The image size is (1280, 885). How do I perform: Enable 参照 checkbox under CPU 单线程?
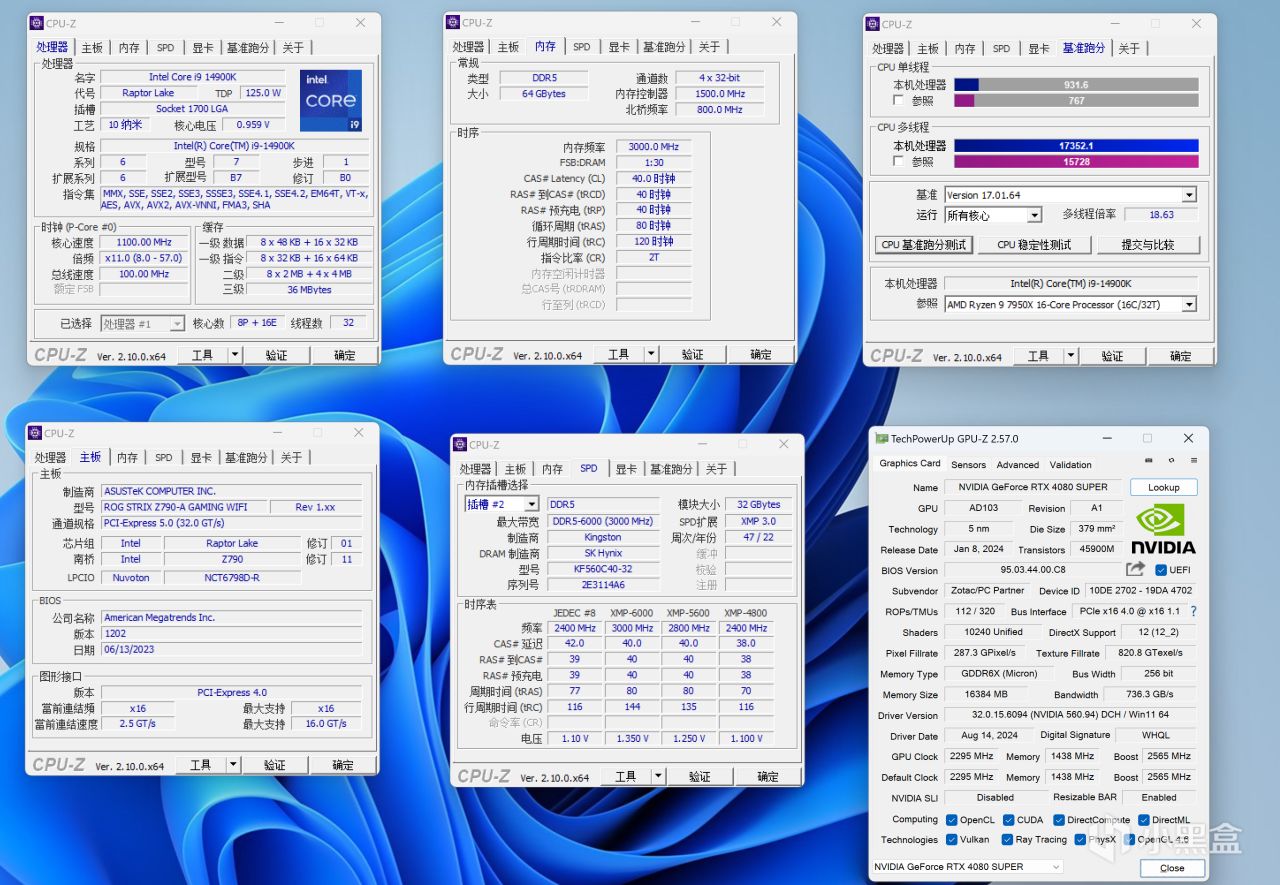click(899, 101)
